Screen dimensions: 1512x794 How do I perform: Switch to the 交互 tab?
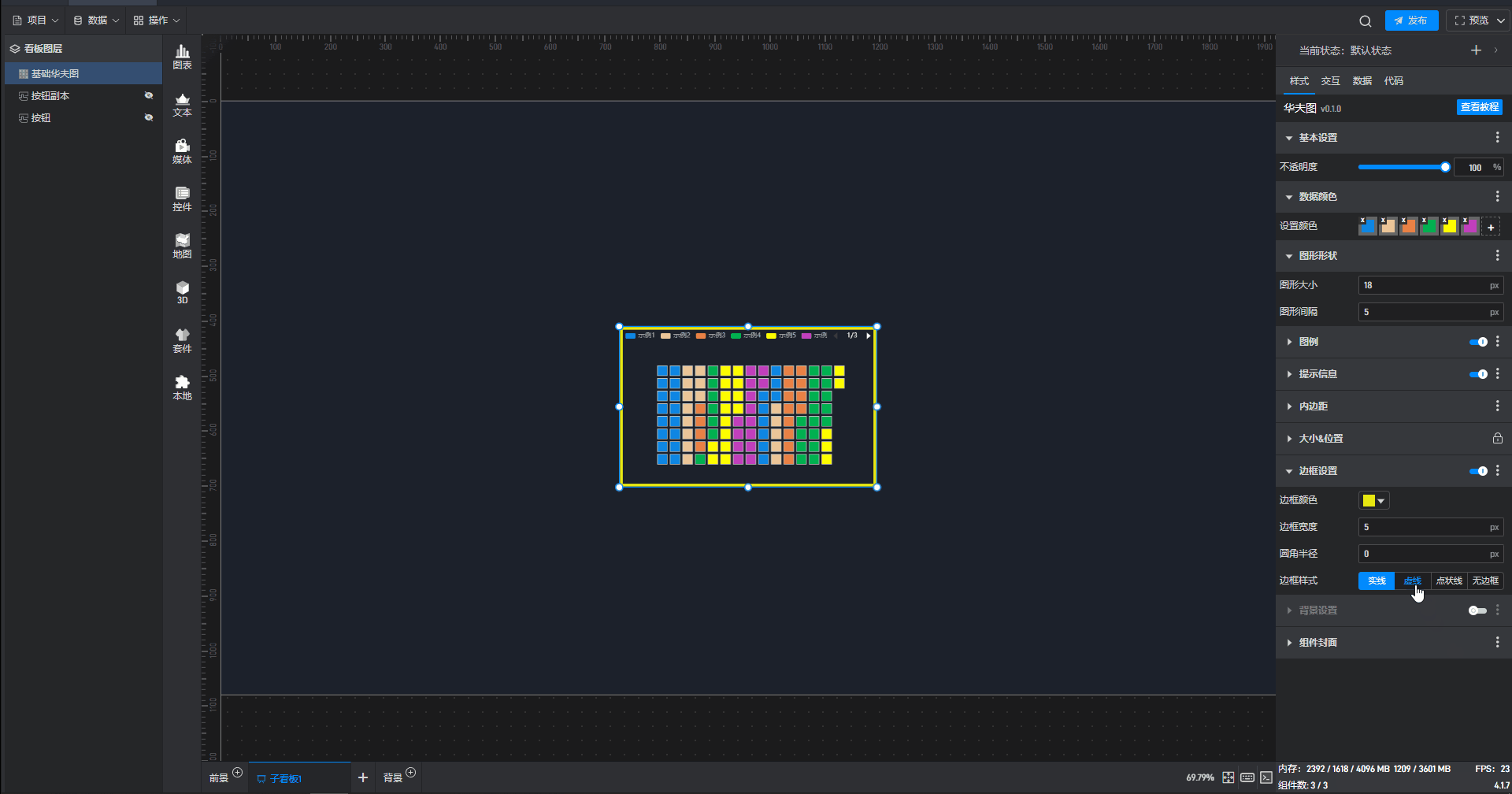(1330, 81)
